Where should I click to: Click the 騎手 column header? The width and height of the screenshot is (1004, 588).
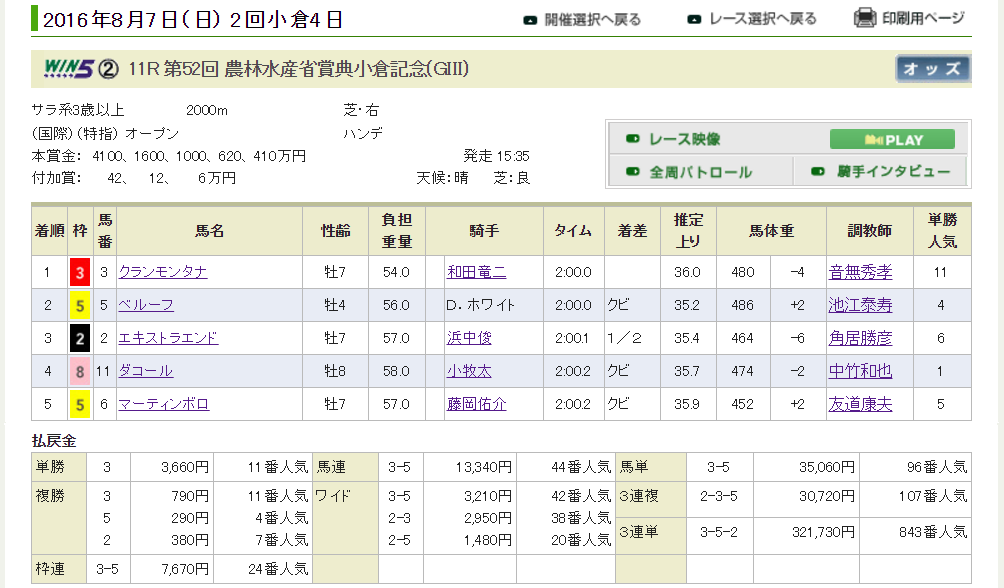click(x=484, y=231)
